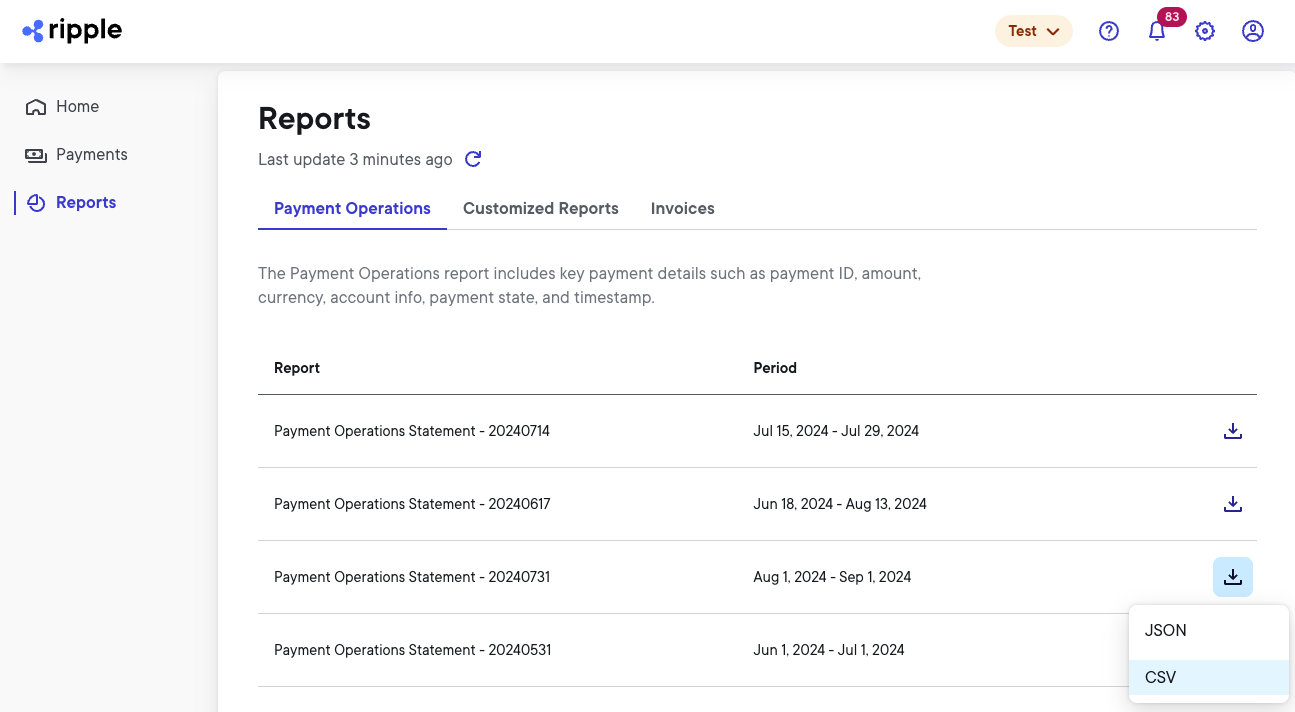
Task: Open the Payments sidebar icon
Action: [35, 154]
